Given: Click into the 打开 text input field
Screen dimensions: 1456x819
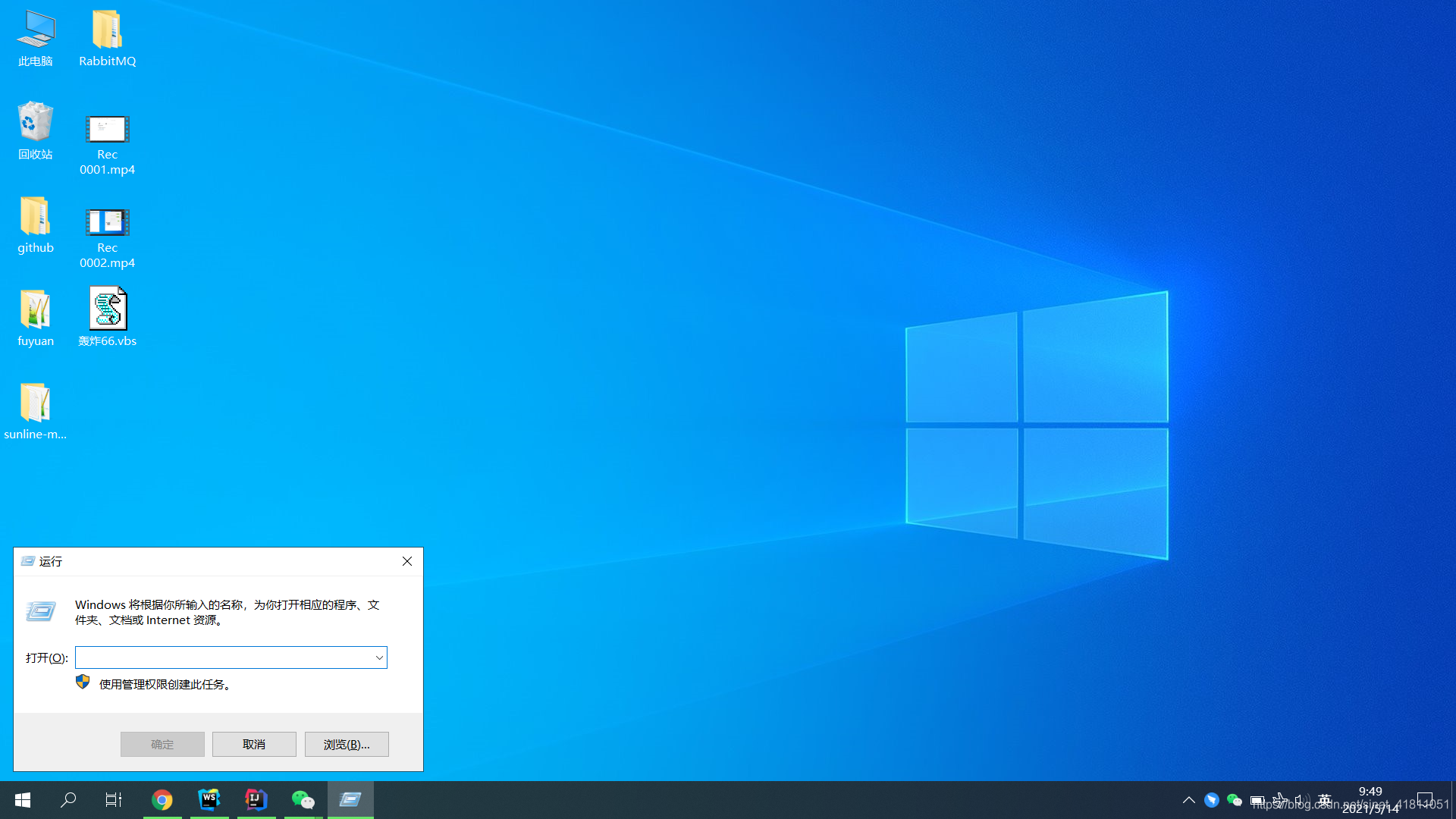Looking at the screenshot, I should pyautogui.click(x=224, y=657).
